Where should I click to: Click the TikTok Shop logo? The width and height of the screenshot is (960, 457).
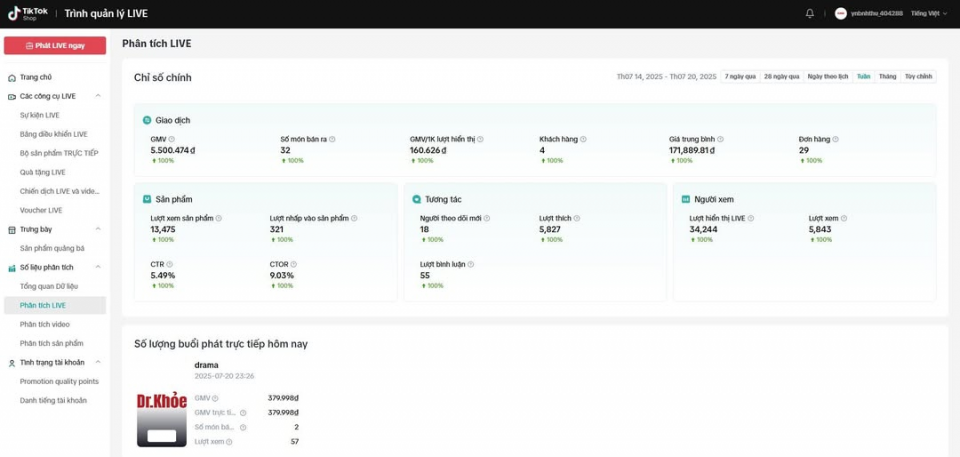point(26,13)
